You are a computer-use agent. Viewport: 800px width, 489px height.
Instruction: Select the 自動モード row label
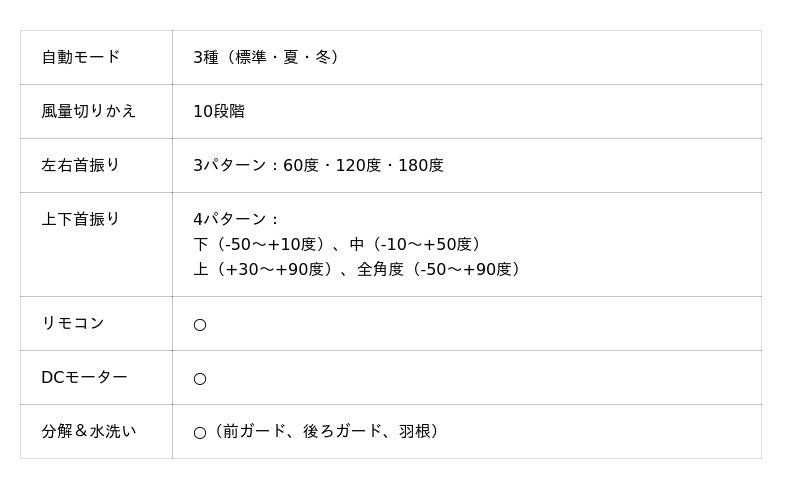coord(80,57)
